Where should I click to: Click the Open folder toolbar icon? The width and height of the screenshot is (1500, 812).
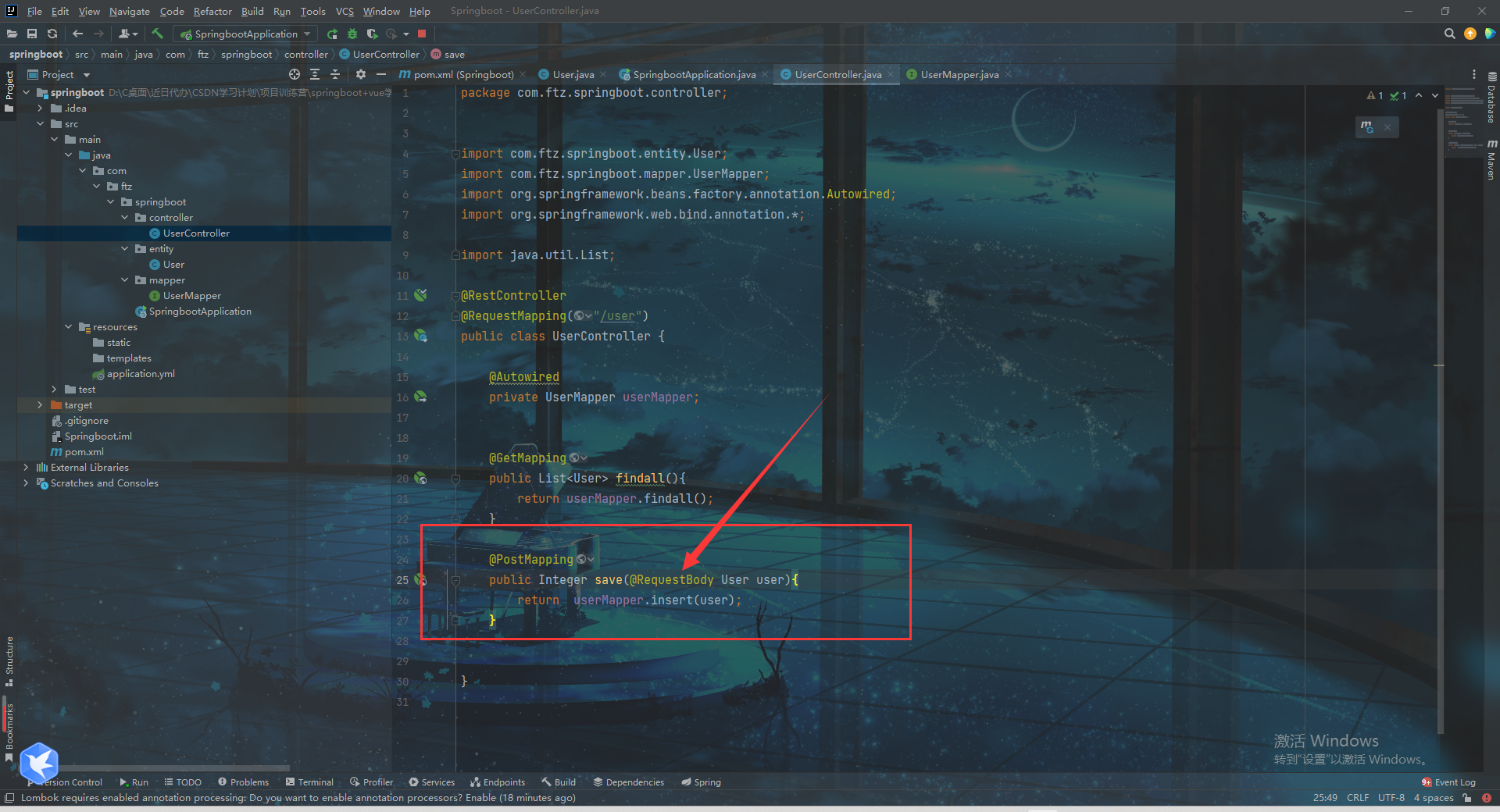pos(12,34)
